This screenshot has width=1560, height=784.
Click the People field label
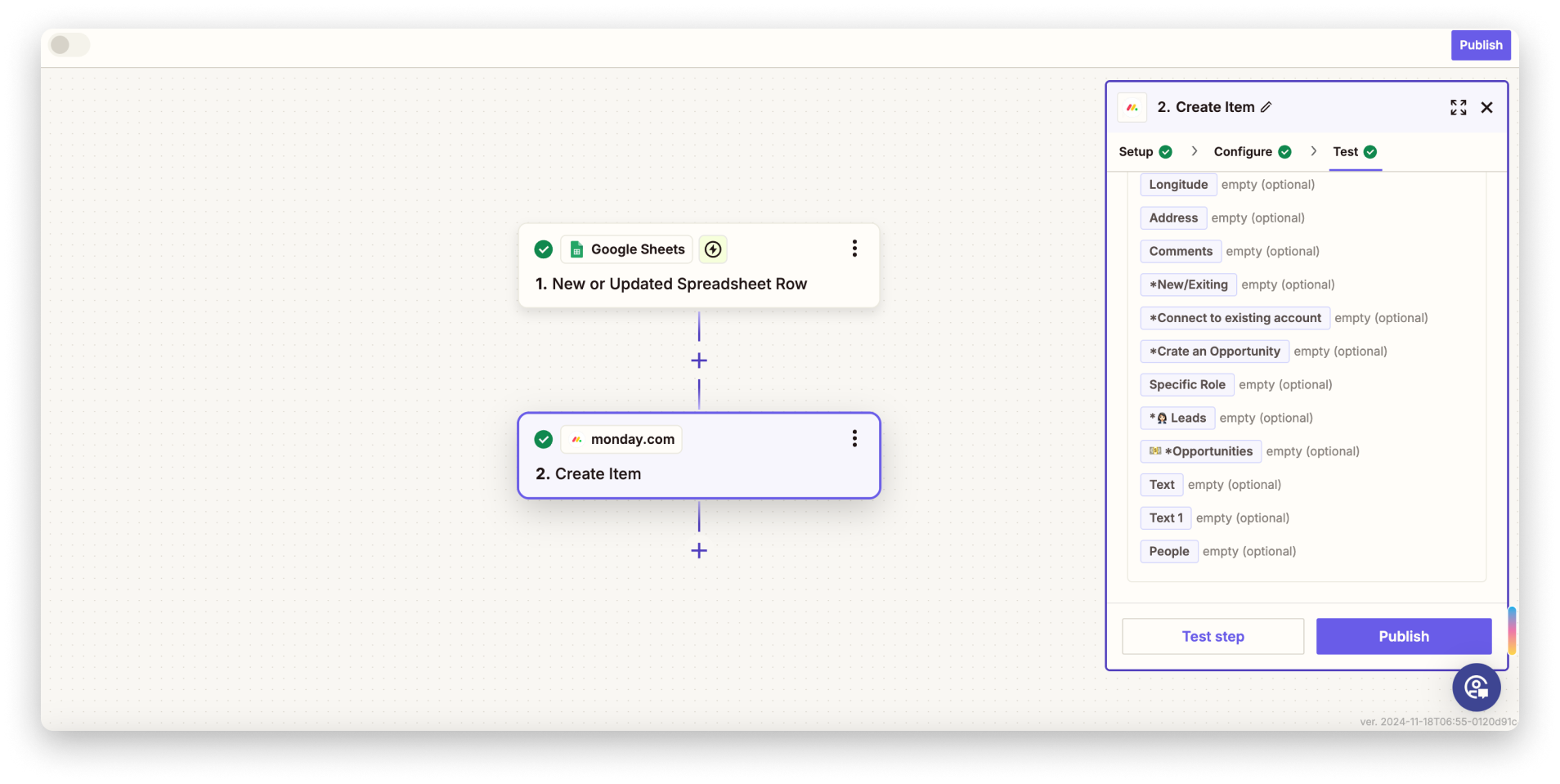pos(1169,552)
